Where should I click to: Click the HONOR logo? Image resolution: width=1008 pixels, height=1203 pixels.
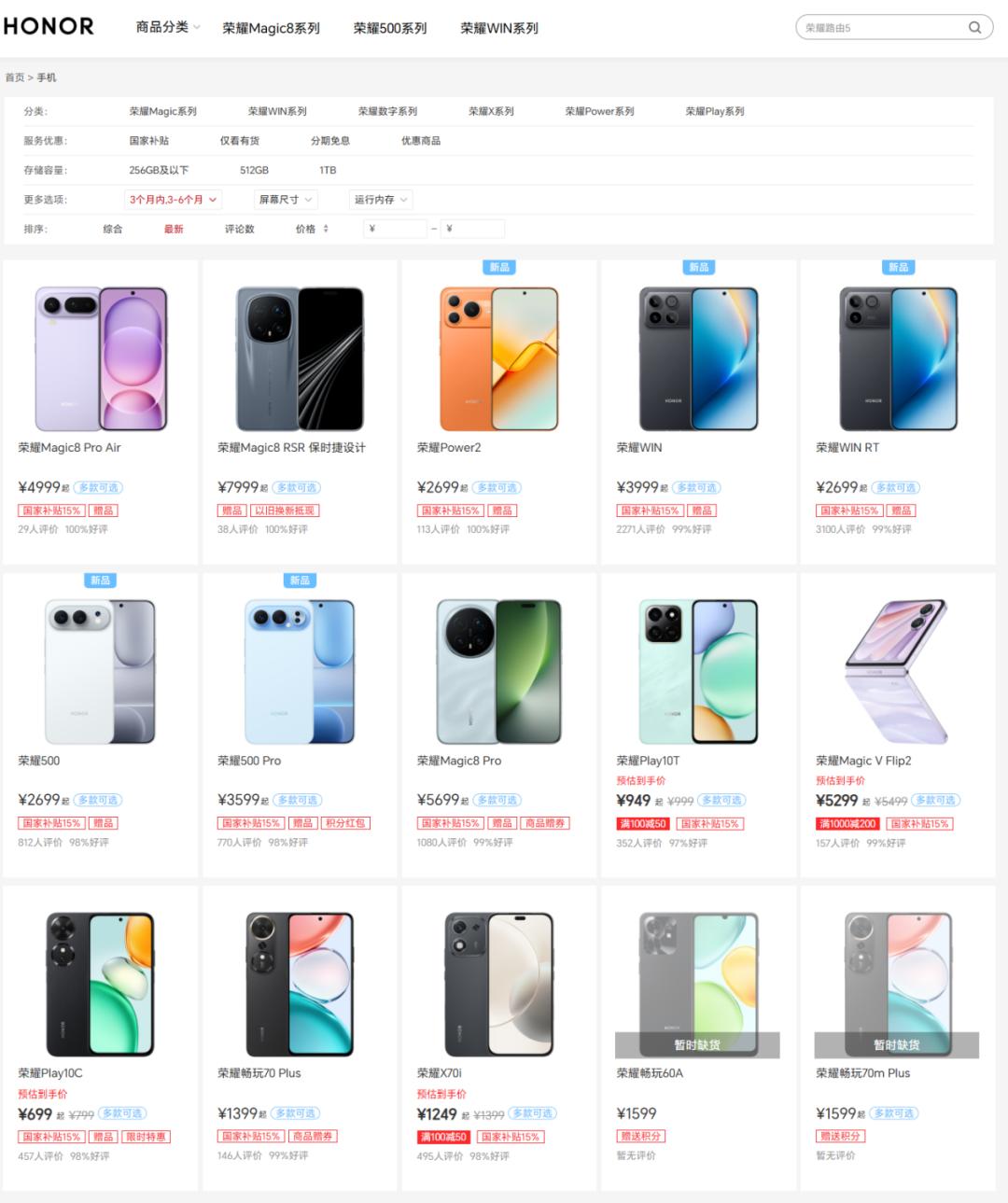click(49, 27)
